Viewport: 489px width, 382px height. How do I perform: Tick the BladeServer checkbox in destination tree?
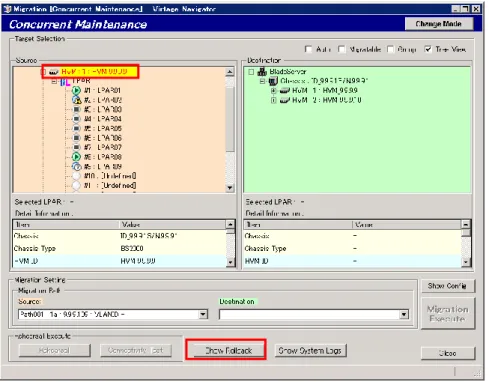pyautogui.click(x=252, y=72)
